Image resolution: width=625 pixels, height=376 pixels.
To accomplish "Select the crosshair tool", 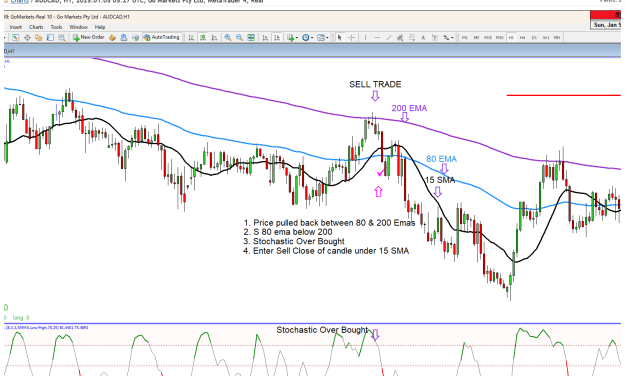I will pos(352,37).
